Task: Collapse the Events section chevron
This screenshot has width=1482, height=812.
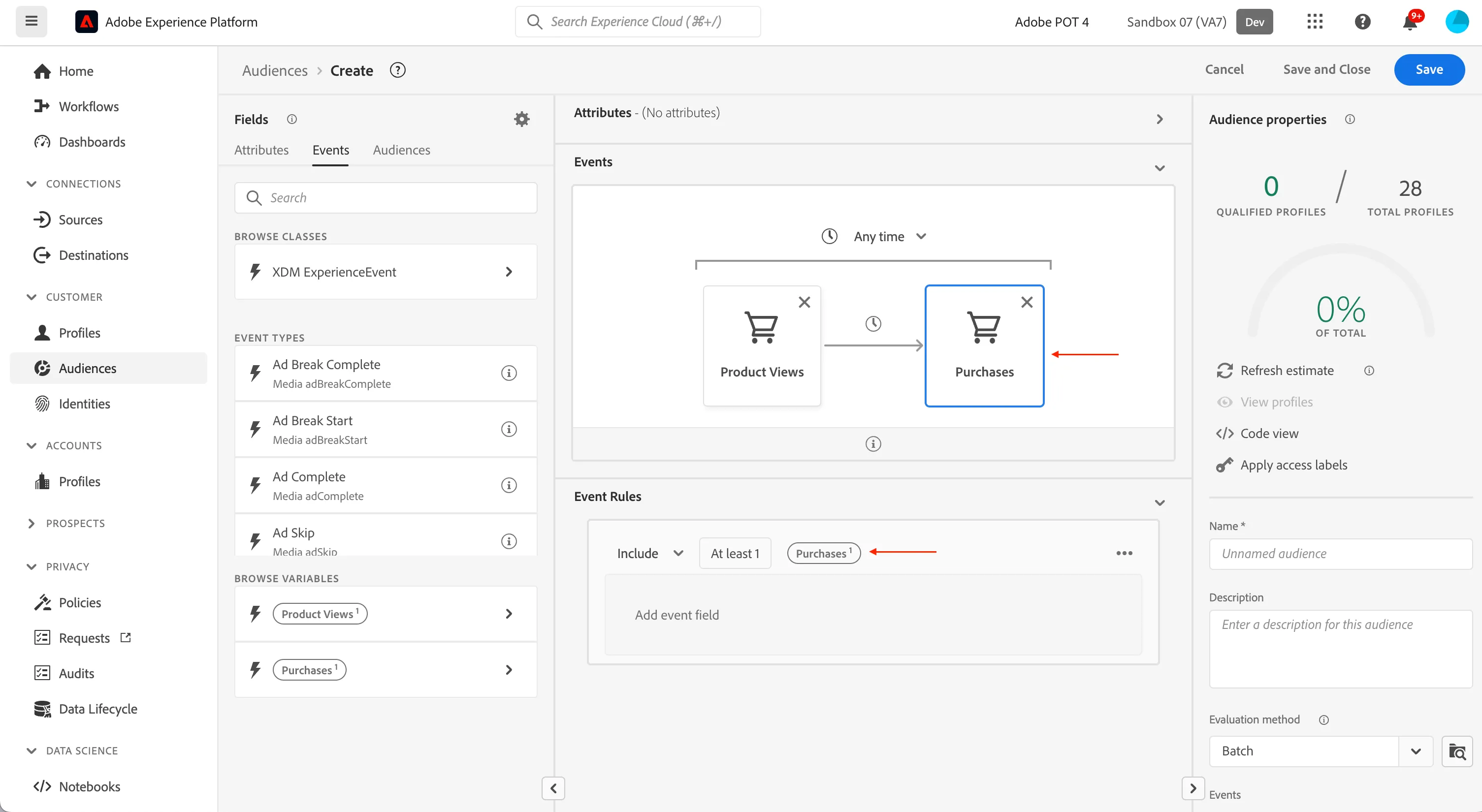Action: pos(1159,168)
